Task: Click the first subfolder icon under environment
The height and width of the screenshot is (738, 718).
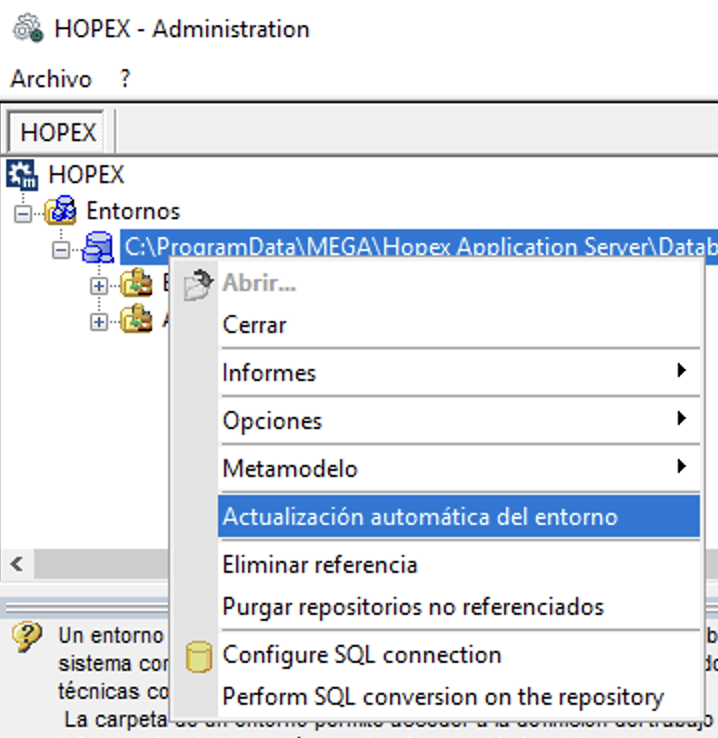Action: 136,283
